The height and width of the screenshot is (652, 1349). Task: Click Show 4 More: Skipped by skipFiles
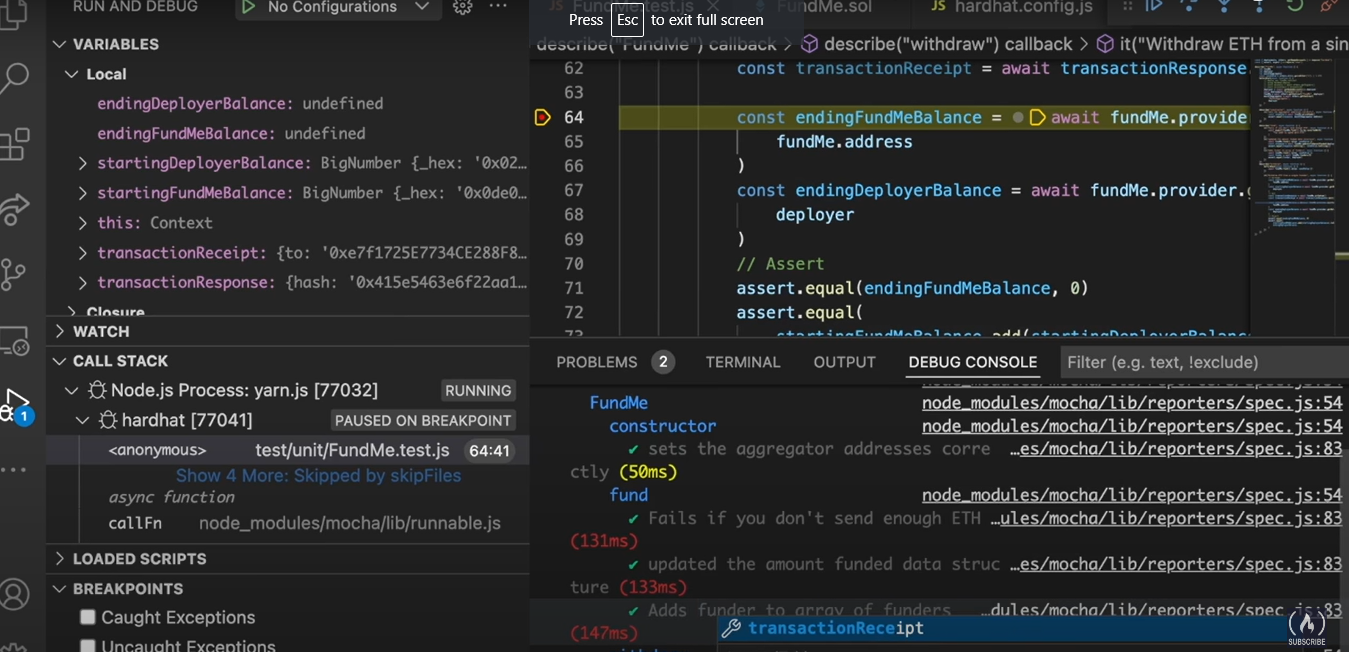click(x=319, y=476)
